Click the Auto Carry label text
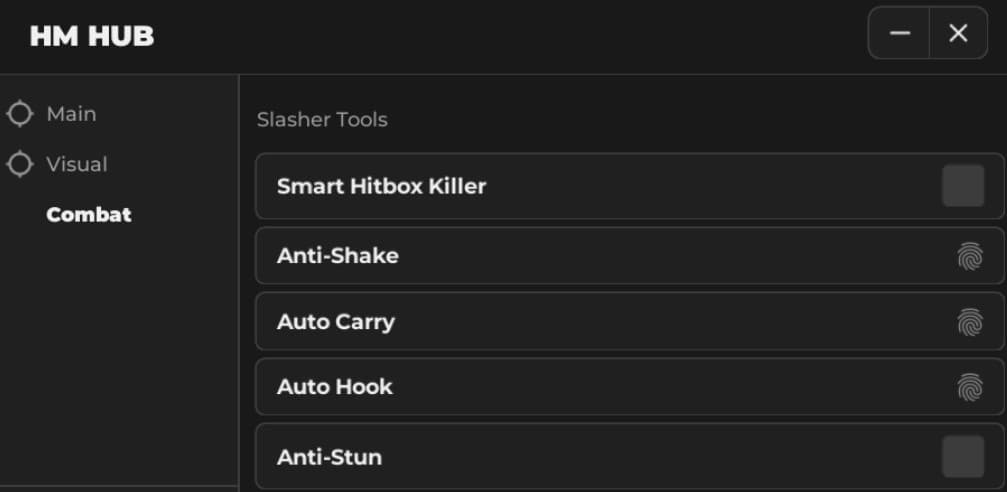This screenshot has height=492, width=1007. click(336, 322)
